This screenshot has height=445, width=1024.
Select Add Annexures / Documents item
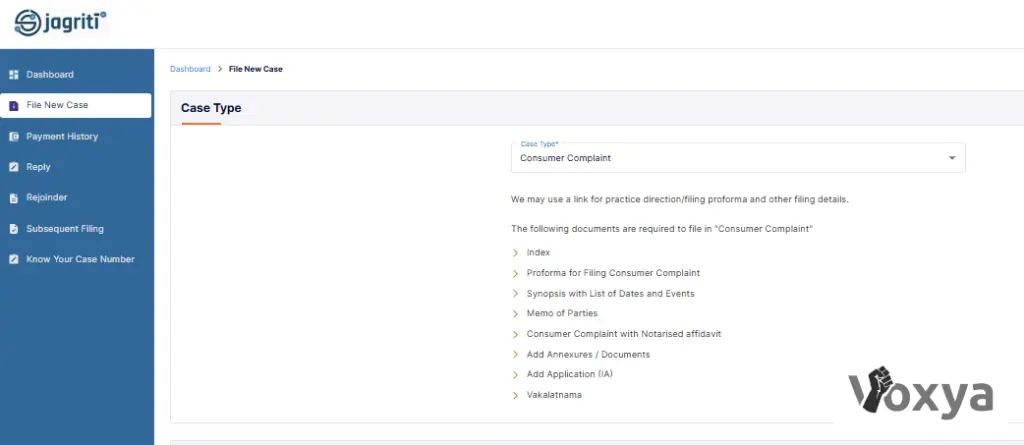coord(588,355)
